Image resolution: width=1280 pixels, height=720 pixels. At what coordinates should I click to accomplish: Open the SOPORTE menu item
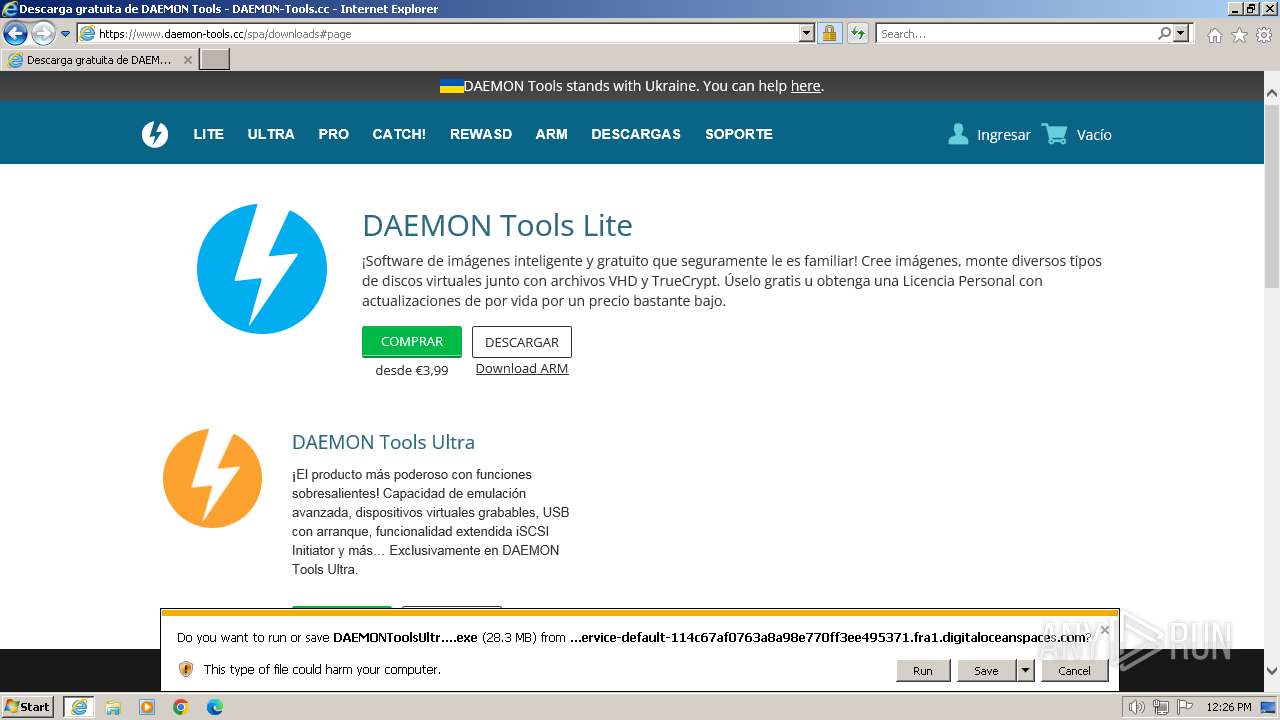click(739, 134)
